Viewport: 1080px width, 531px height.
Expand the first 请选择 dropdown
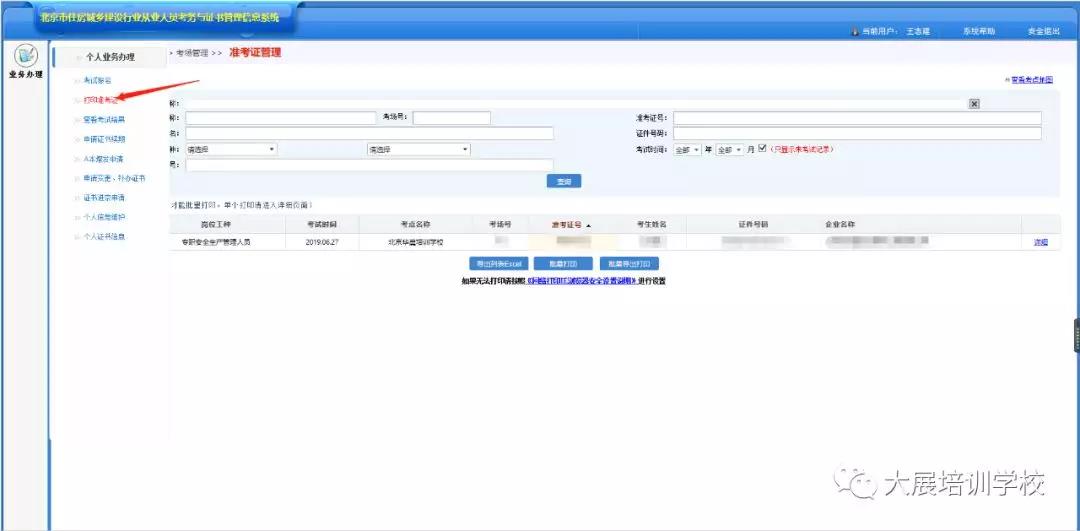(231, 149)
